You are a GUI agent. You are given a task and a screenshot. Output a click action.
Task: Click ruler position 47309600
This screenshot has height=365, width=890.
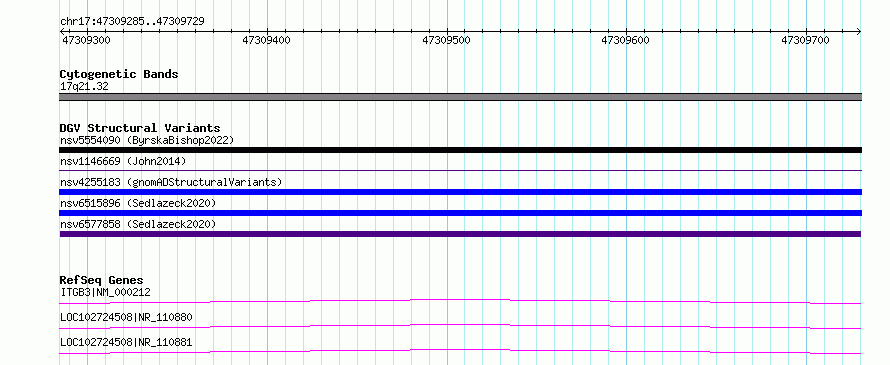tap(625, 40)
